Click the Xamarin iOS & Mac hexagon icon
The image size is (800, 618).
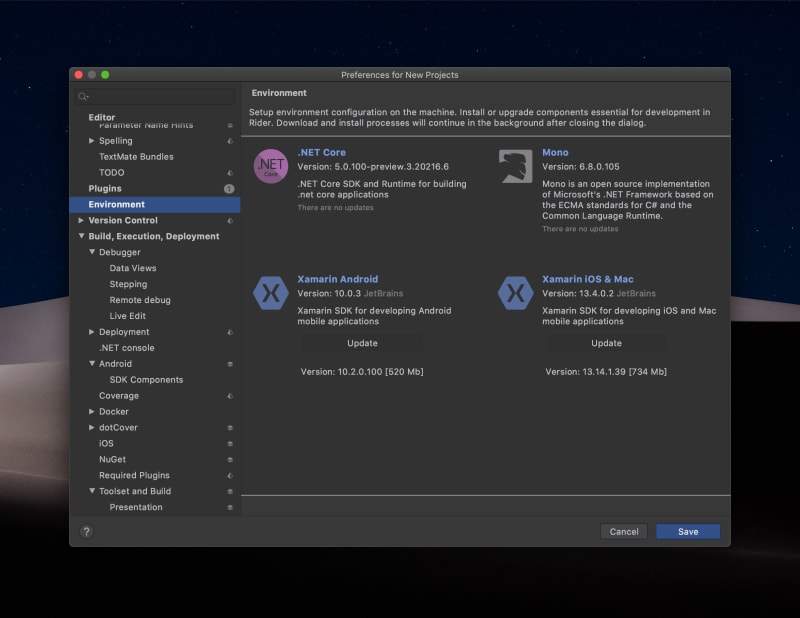(x=515, y=293)
